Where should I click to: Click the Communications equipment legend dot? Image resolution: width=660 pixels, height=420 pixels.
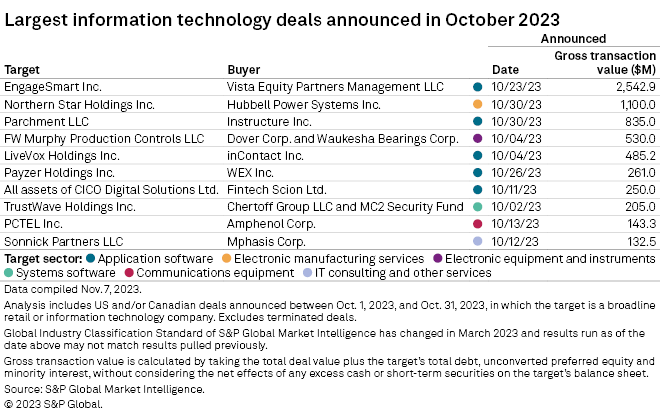129,272
